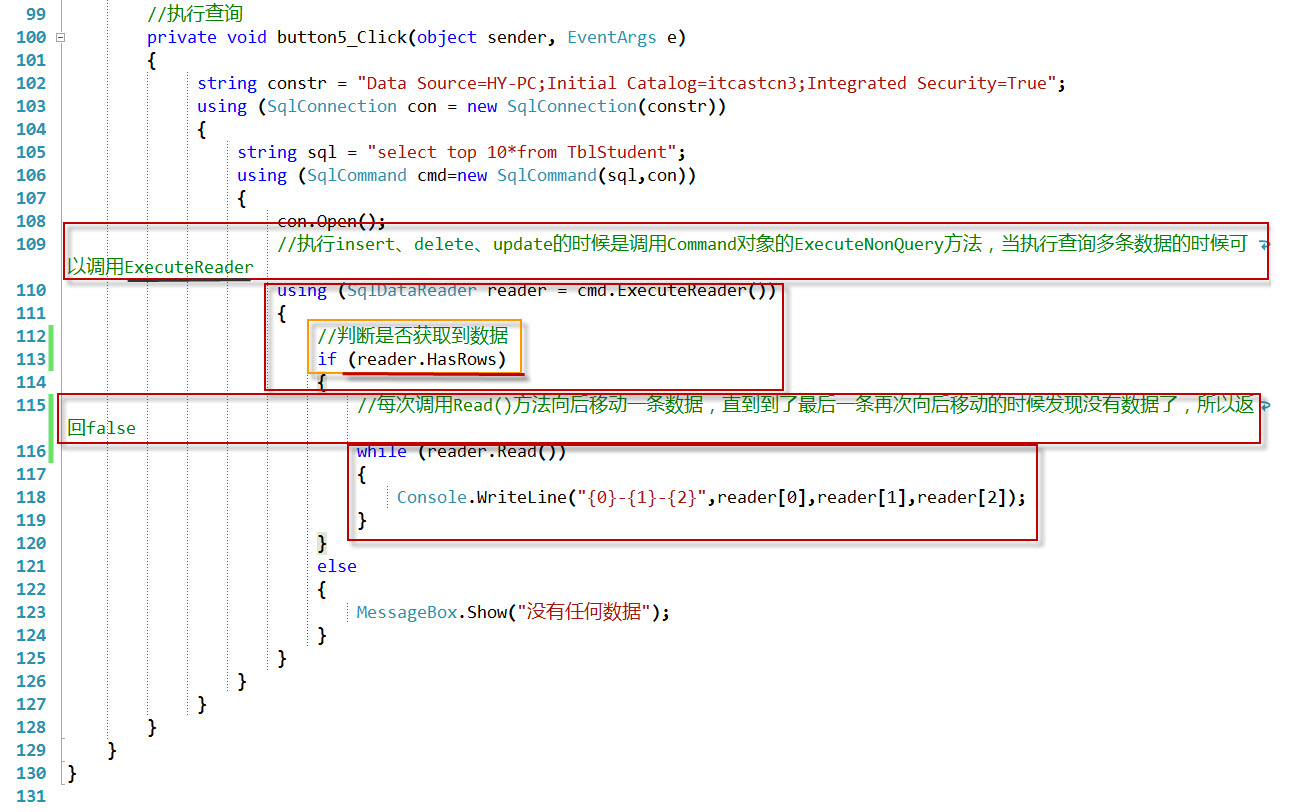The image size is (1290, 812).
Task: Click the "con.Open();" statement
Action: [x=331, y=221]
